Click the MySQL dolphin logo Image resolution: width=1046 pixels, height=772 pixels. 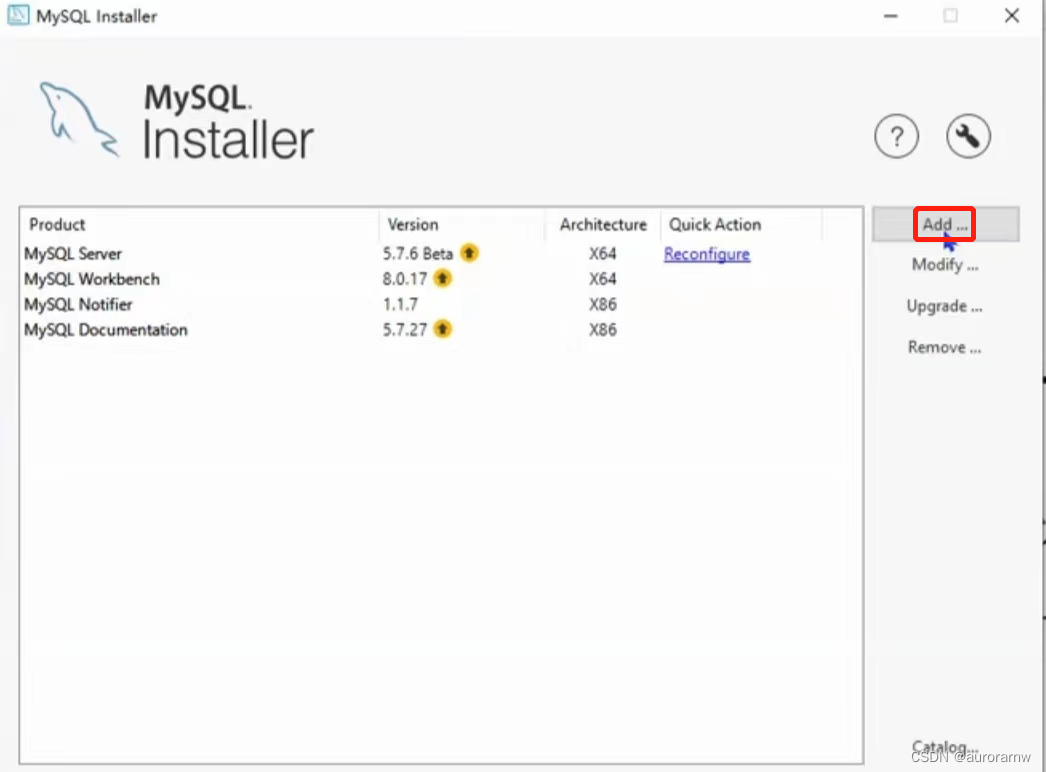click(x=78, y=119)
